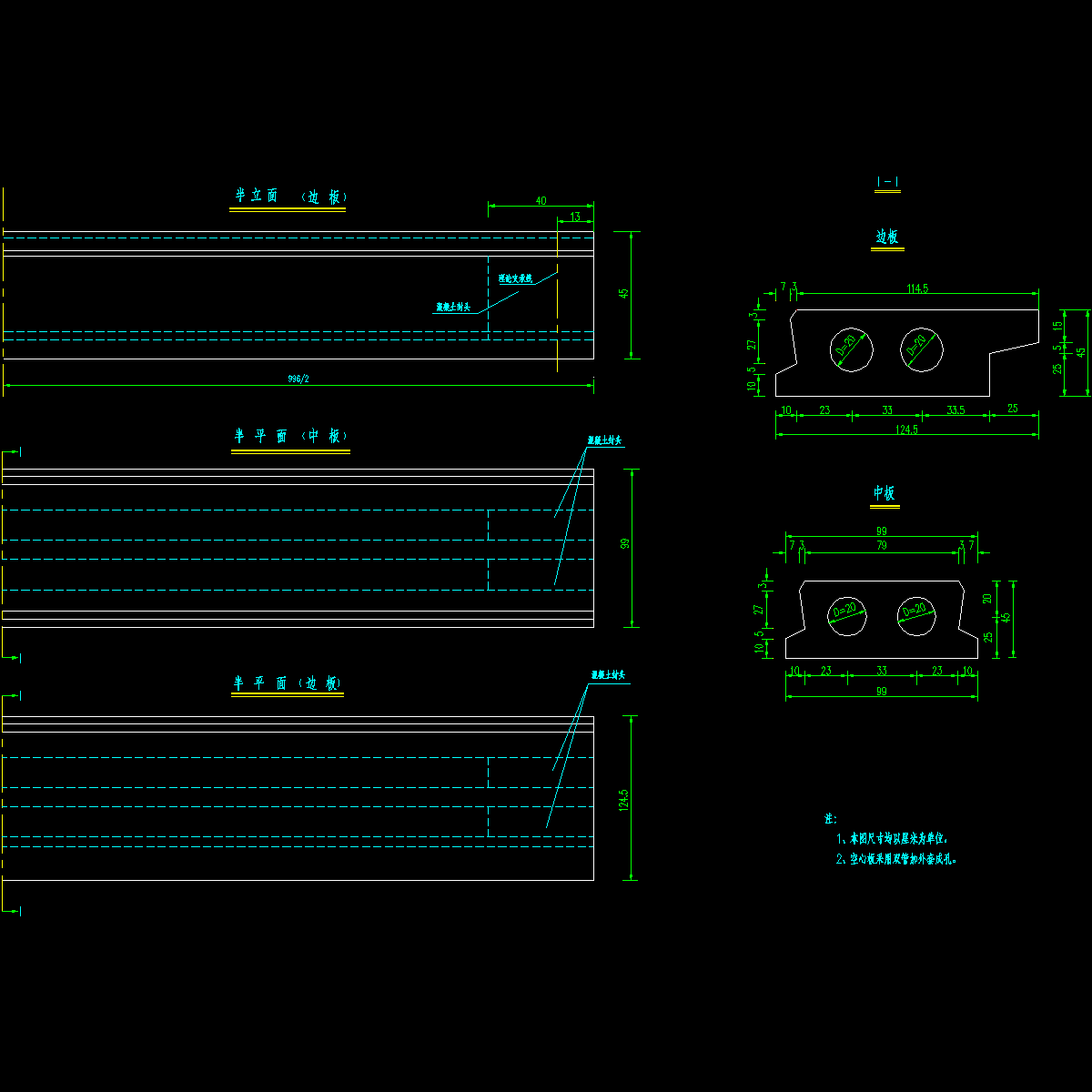Image resolution: width=1092 pixels, height=1092 pixels.
Task: Click the 45 height dimension in the elevation view
Action: pos(623,294)
